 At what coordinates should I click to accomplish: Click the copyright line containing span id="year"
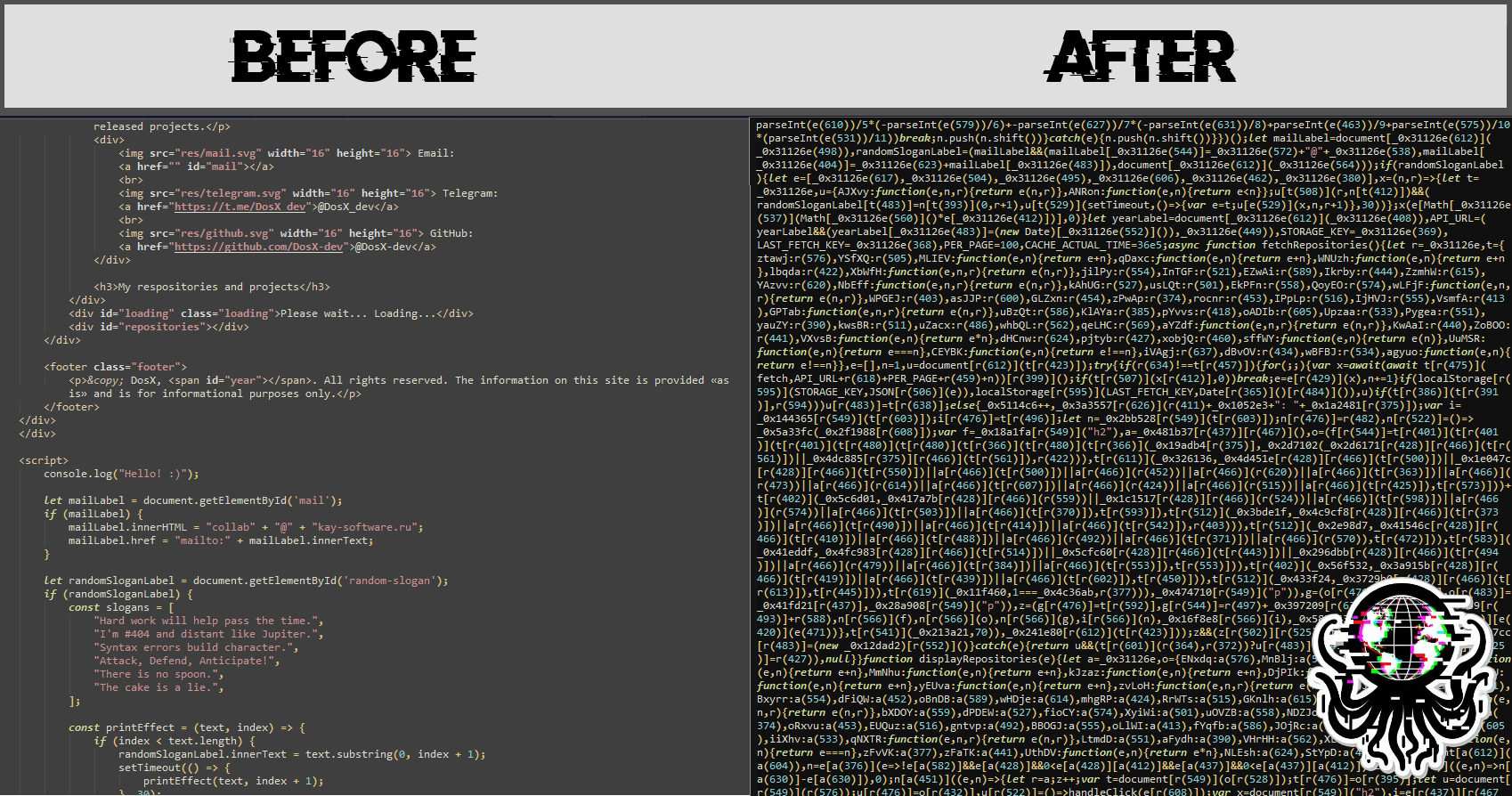point(399,380)
